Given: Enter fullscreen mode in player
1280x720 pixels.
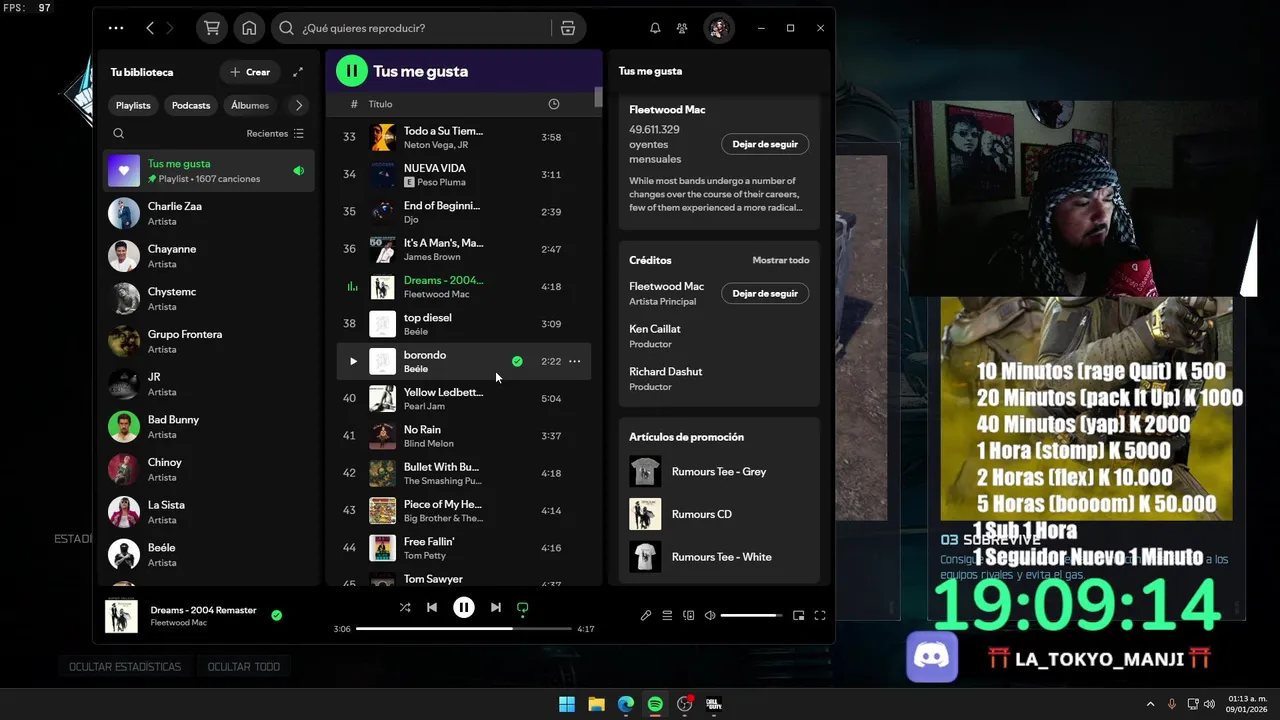Looking at the screenshot, I should click(x=820, y=616).
